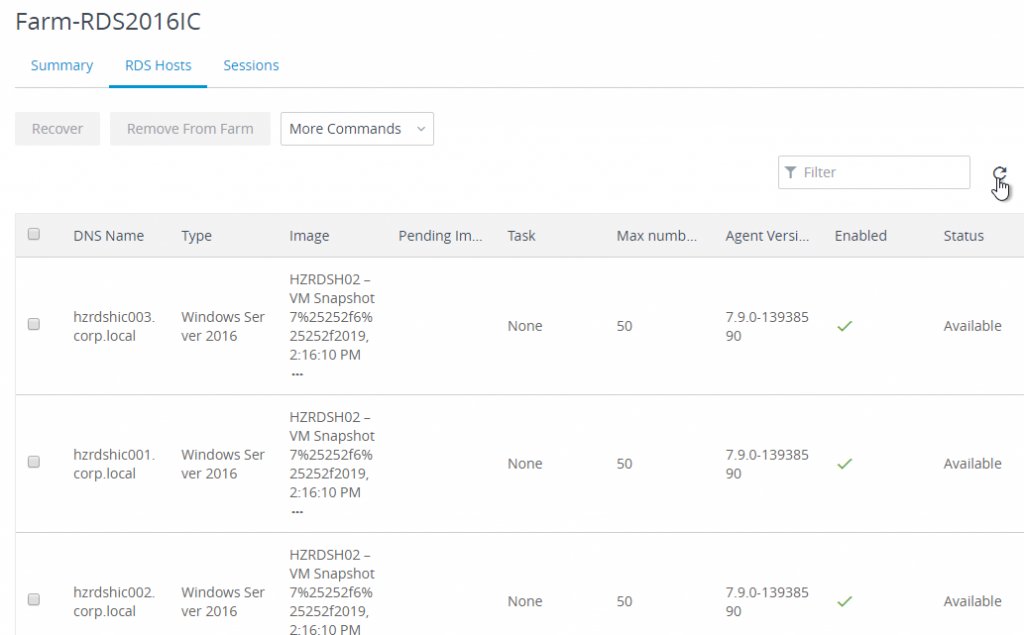The image size is (1024, 635).
Task: Refresh the RDS Hosts list
Action: tap(1000, 172)
